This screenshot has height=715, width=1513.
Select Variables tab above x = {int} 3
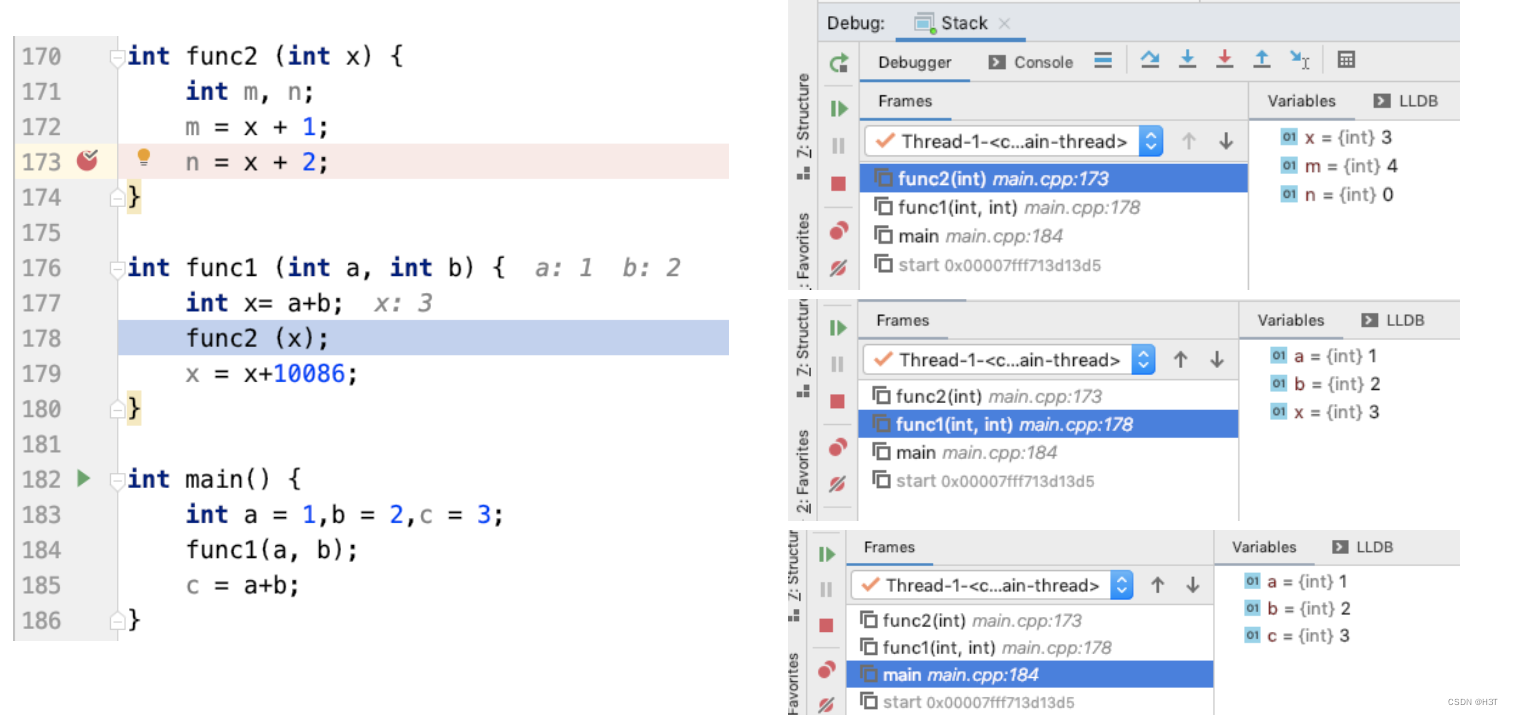1301,101
